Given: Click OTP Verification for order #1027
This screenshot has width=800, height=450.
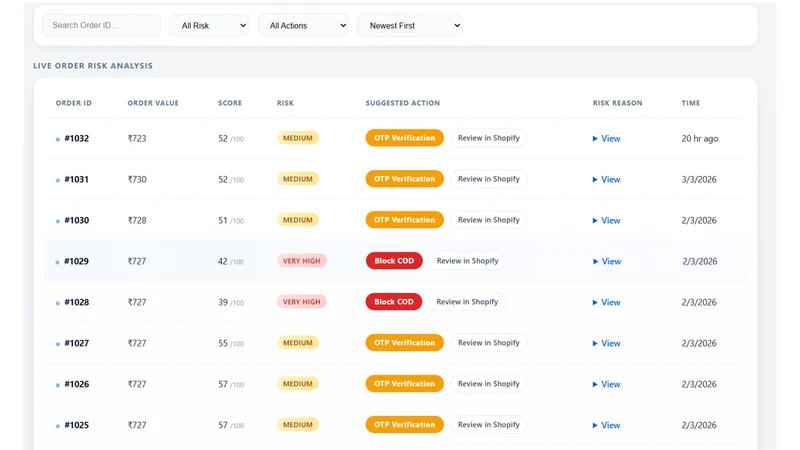Looking at the screenshot, I should 405,343.
